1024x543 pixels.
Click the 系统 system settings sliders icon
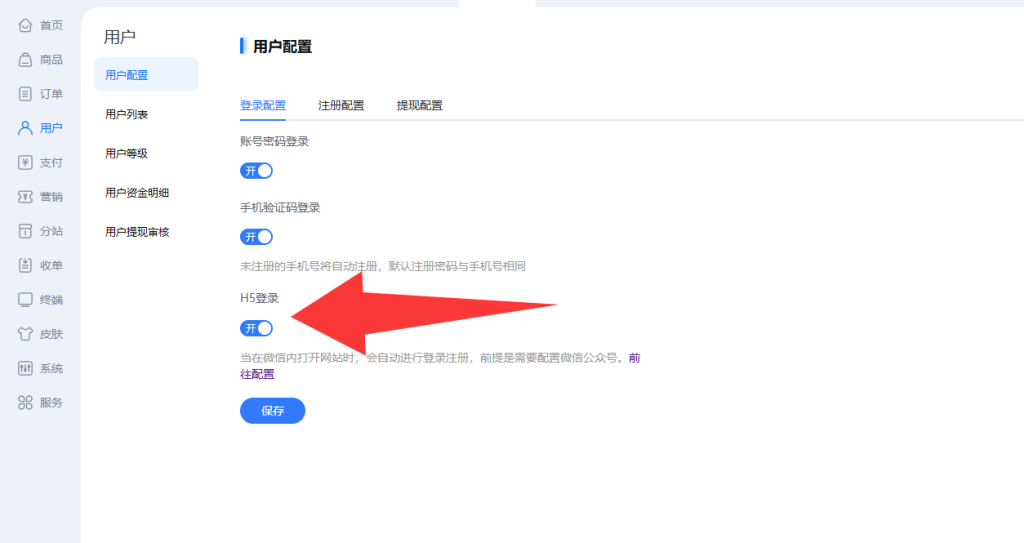point(26,368)
